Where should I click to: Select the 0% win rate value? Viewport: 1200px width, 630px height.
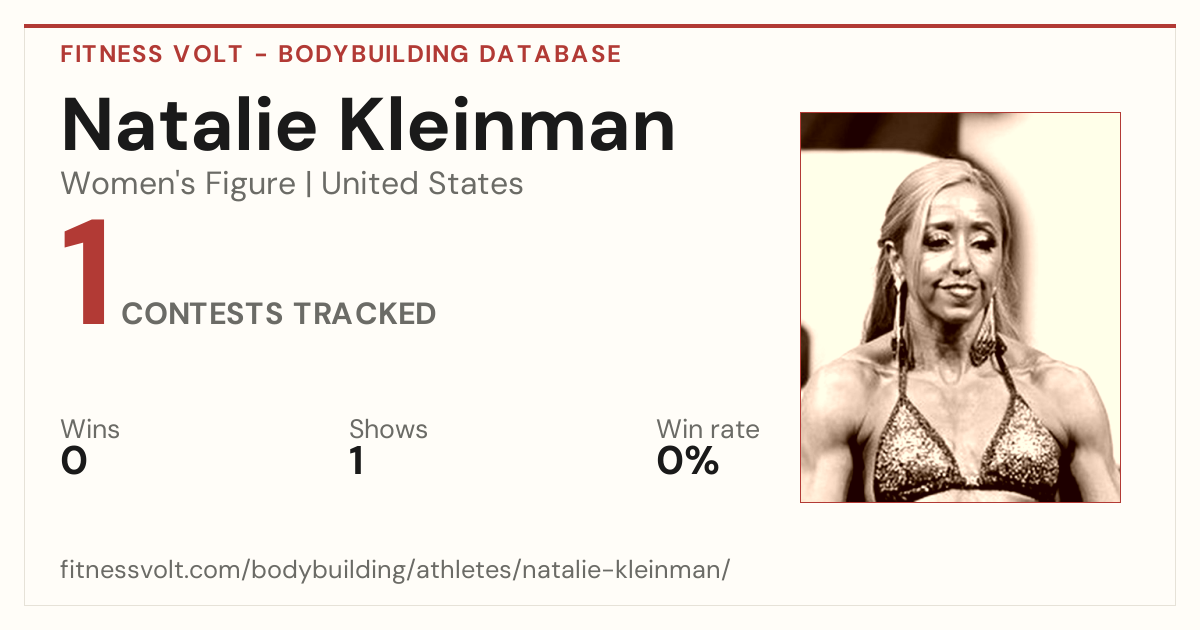click(688, 461)
